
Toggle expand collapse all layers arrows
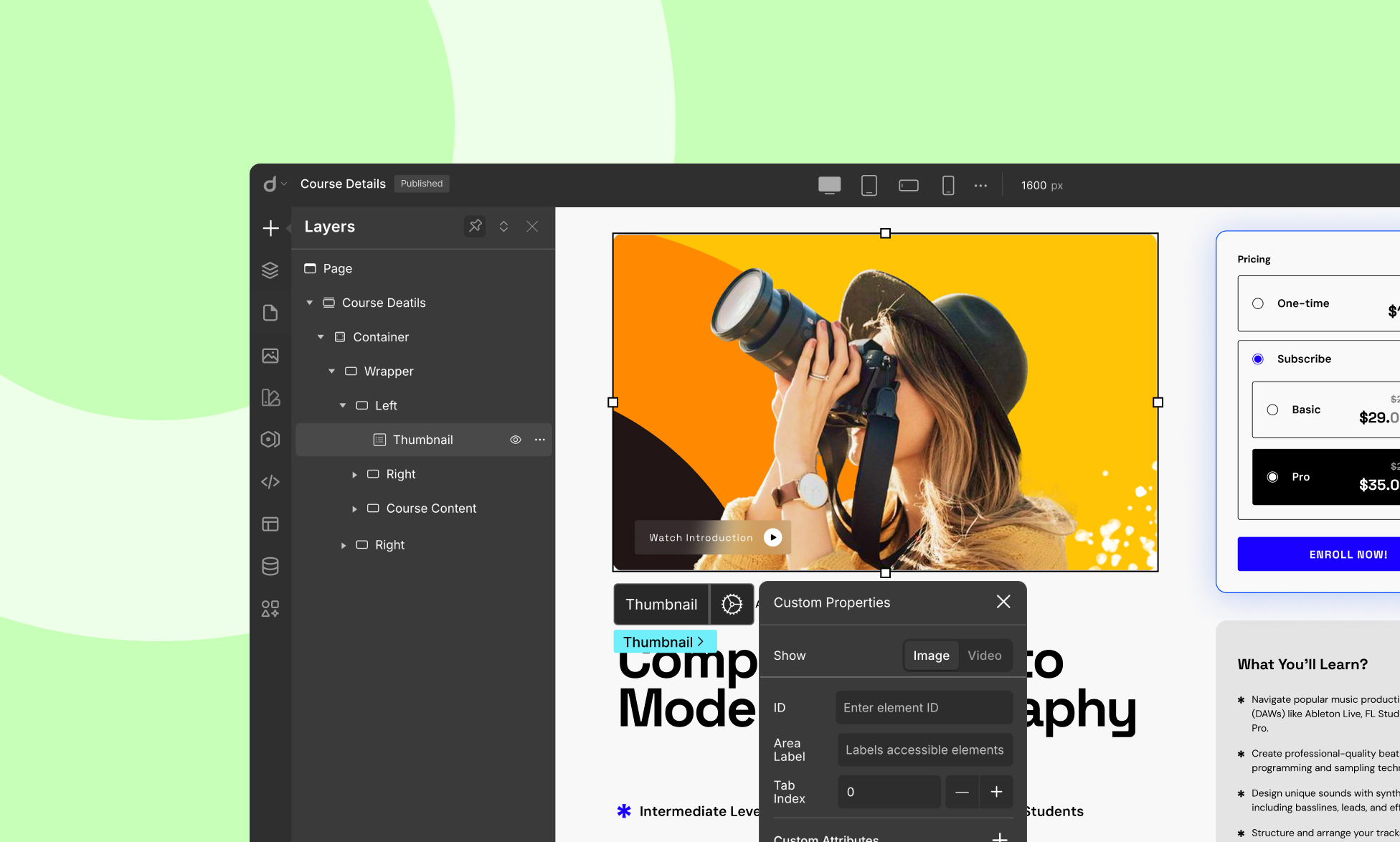(x=503, y=227)
